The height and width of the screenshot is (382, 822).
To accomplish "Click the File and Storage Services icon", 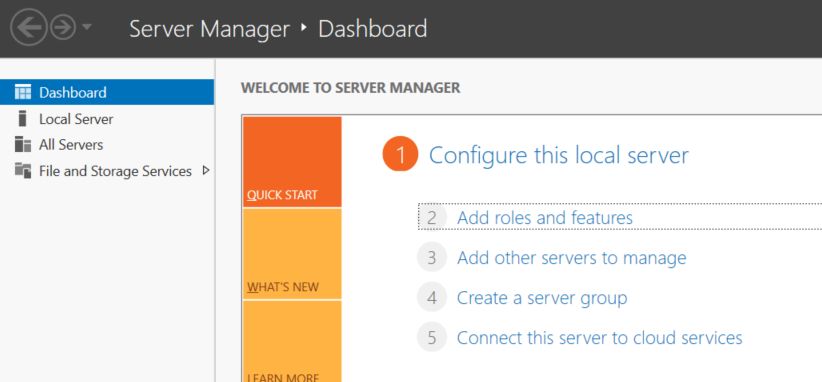I will coord(23,170).
